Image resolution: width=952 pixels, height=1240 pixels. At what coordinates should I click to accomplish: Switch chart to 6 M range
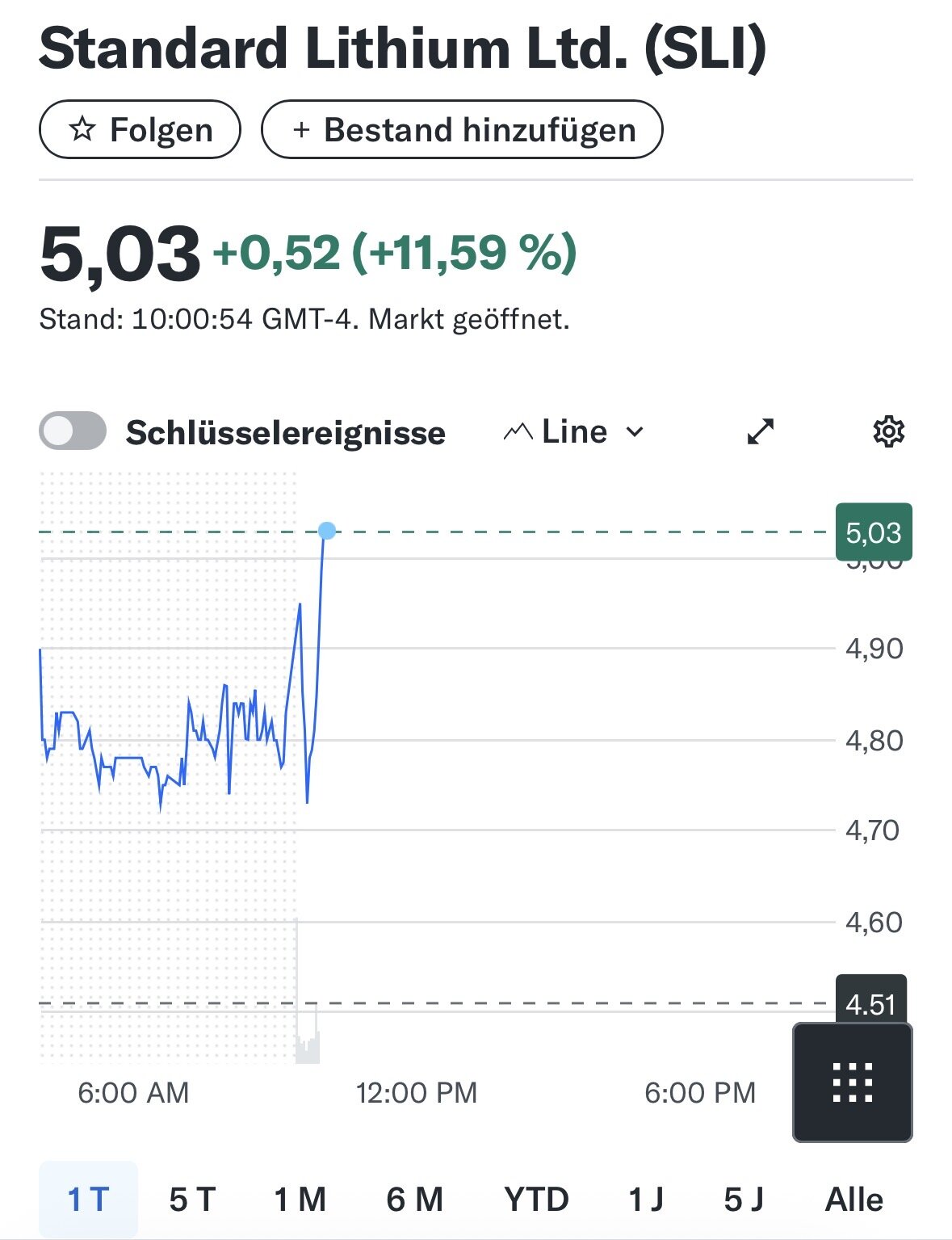414,1200
